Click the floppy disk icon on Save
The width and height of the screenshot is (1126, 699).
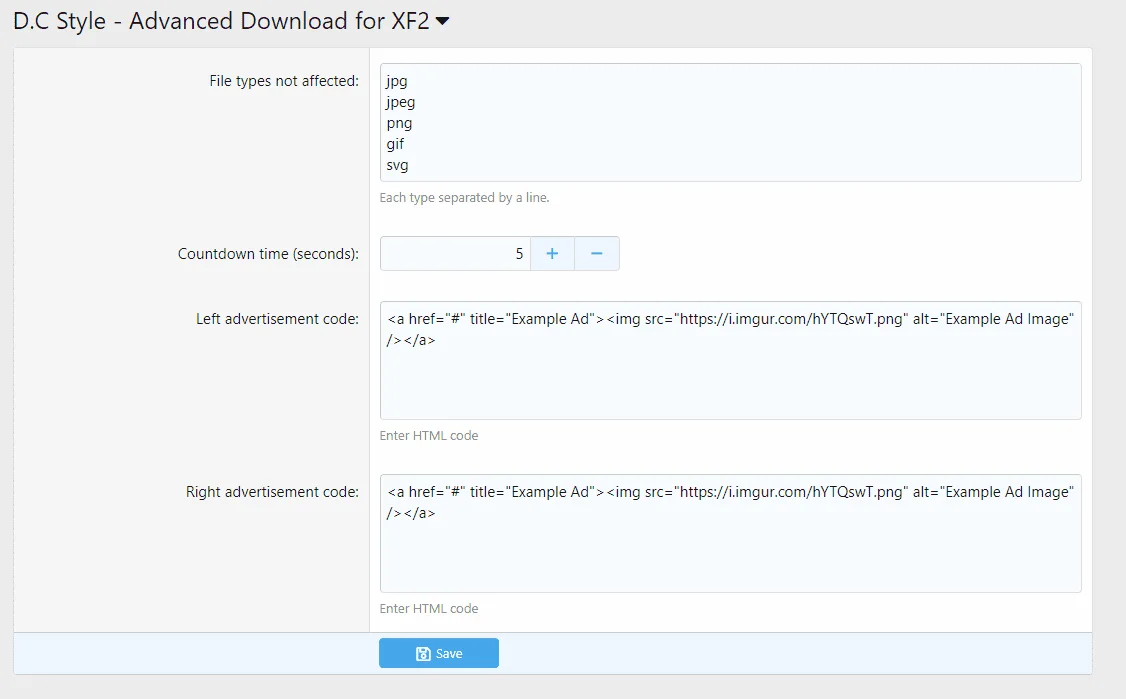click(423, 653)
